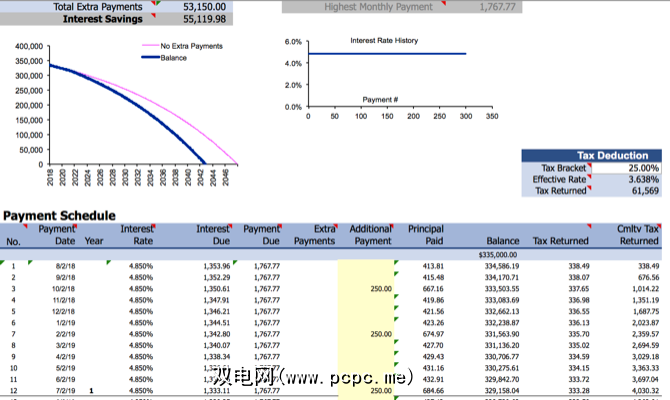Click the Principal Paid column header

pos(425,235)
